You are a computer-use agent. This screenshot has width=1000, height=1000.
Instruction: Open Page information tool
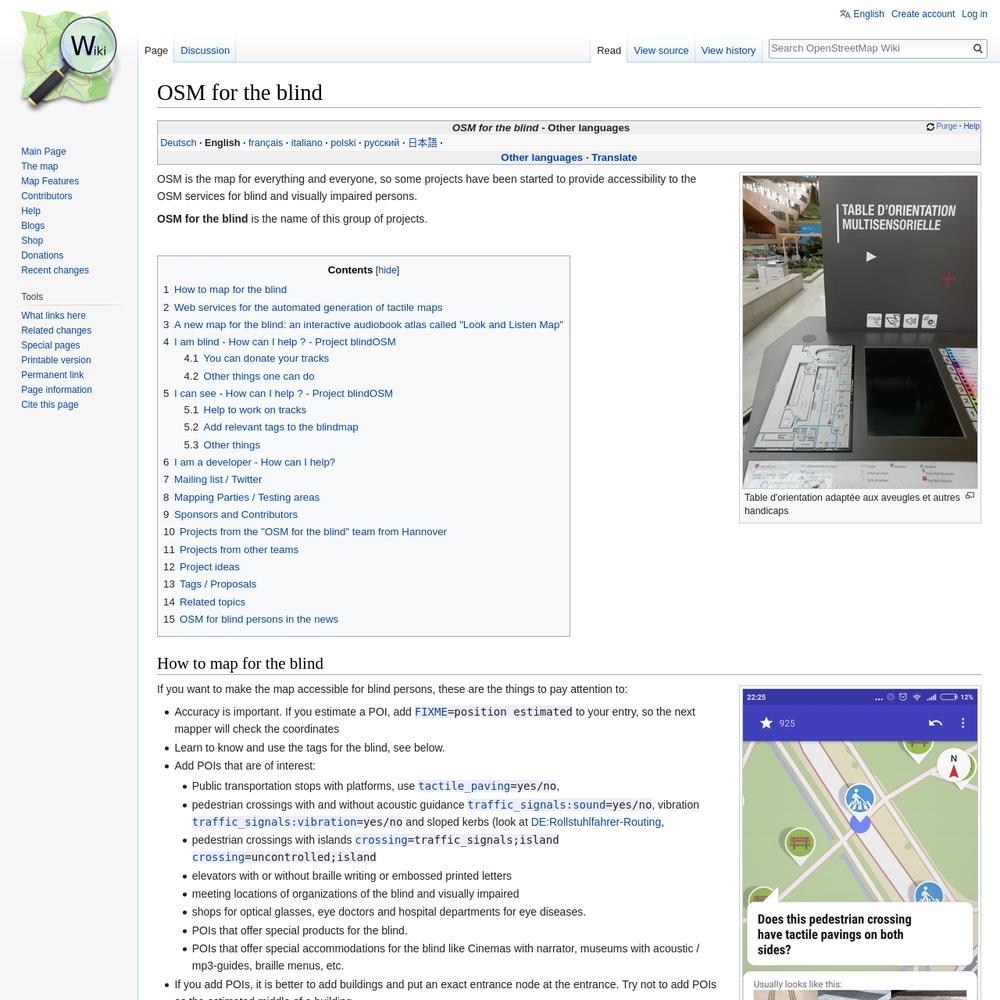tap(57, 390)
